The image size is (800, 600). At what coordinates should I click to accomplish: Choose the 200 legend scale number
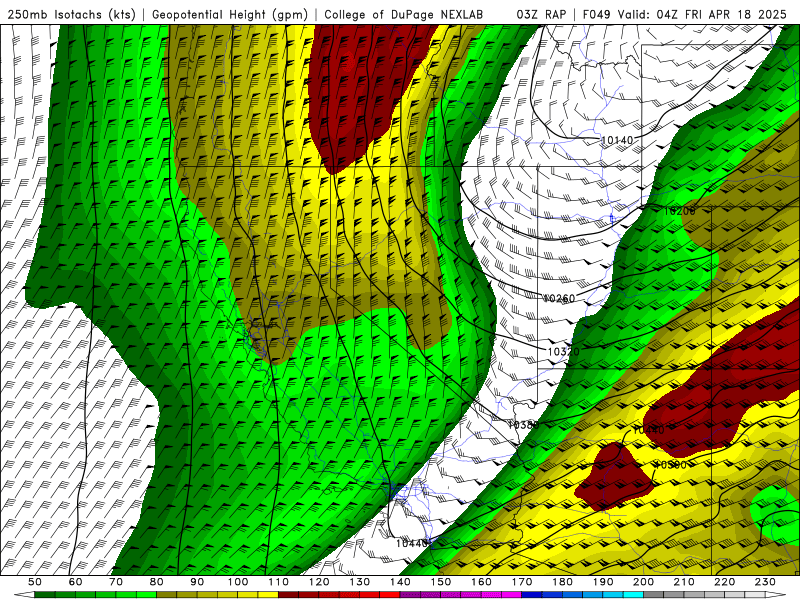[x=643, y=582]
